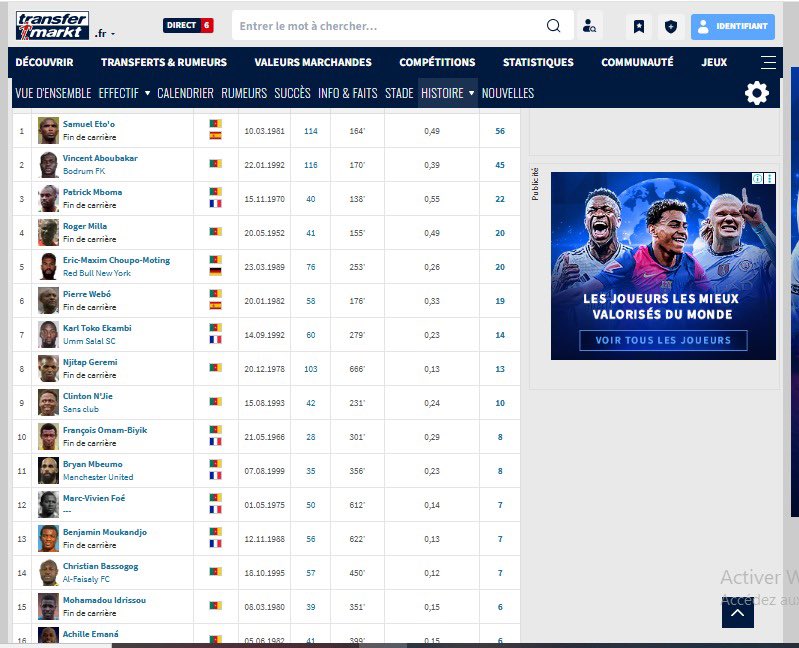The height and width of the screenshot is (648, 799).
Task: Open Bryan Mbeumo player profile
Action: click(92, 464)
